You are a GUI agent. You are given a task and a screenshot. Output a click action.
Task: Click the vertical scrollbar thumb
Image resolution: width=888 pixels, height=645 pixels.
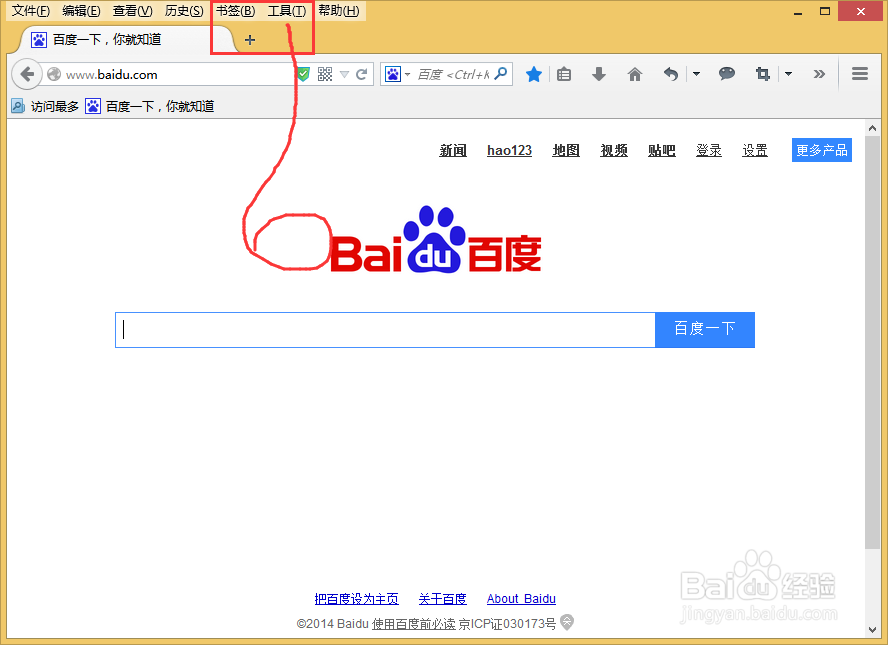[x=872, y=343]
